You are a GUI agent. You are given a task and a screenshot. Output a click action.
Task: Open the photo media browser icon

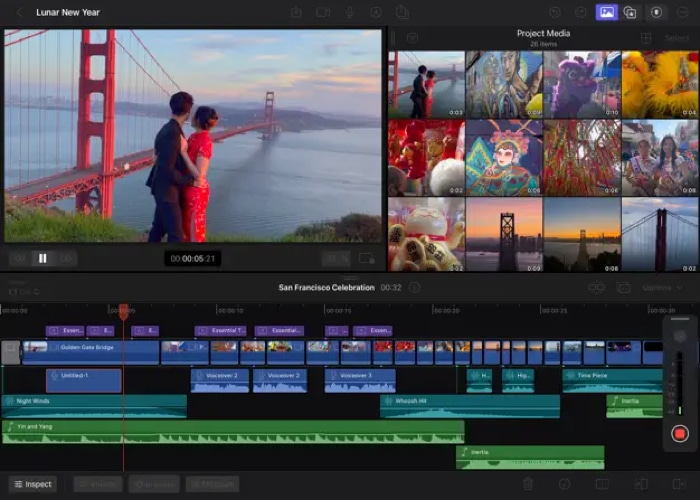click(606, 12)
